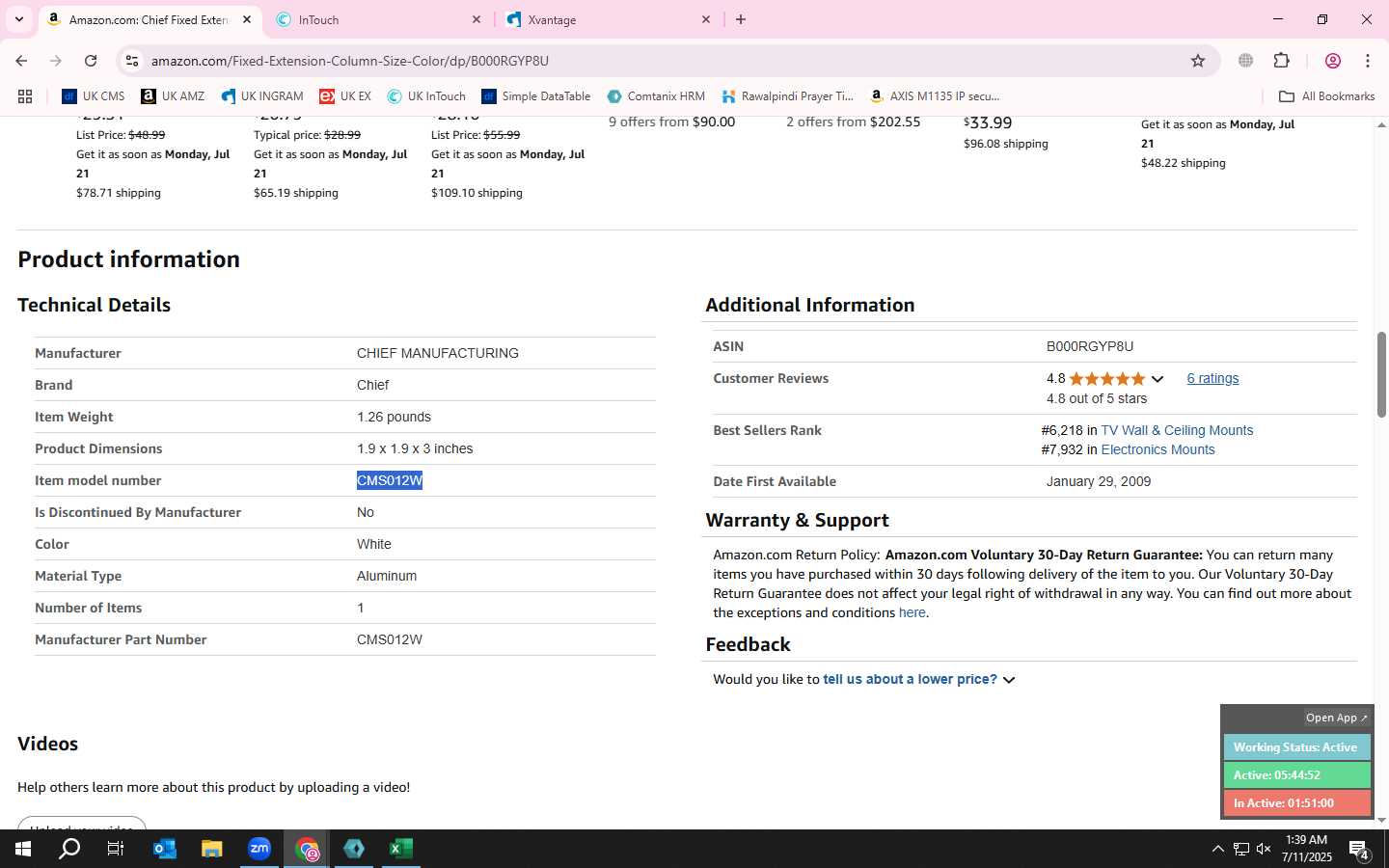Close the Amazon tab
Viewport: 1389px width, 868px height.
247,19
